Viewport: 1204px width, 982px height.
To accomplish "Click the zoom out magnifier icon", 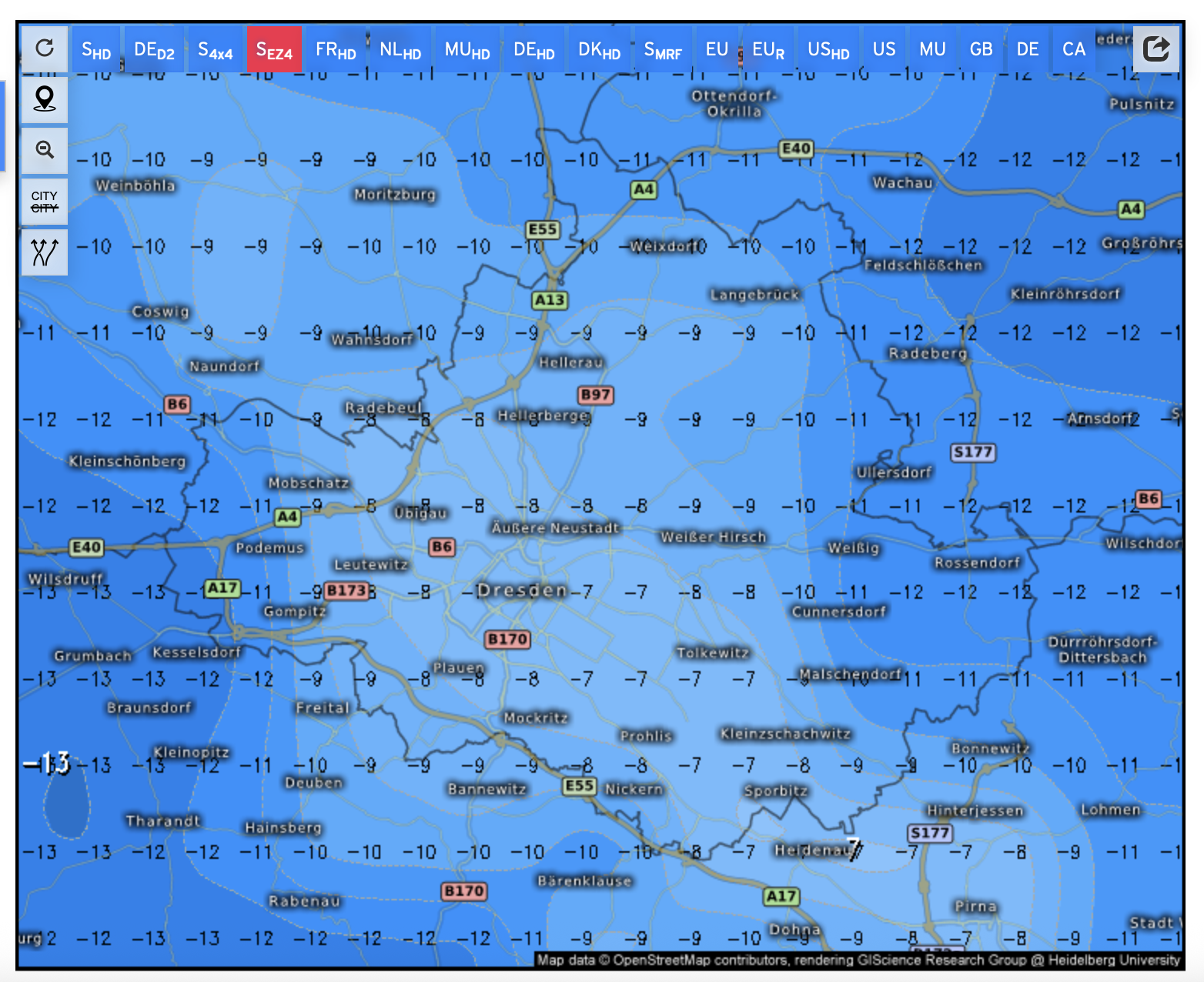I will coord(45,150).
